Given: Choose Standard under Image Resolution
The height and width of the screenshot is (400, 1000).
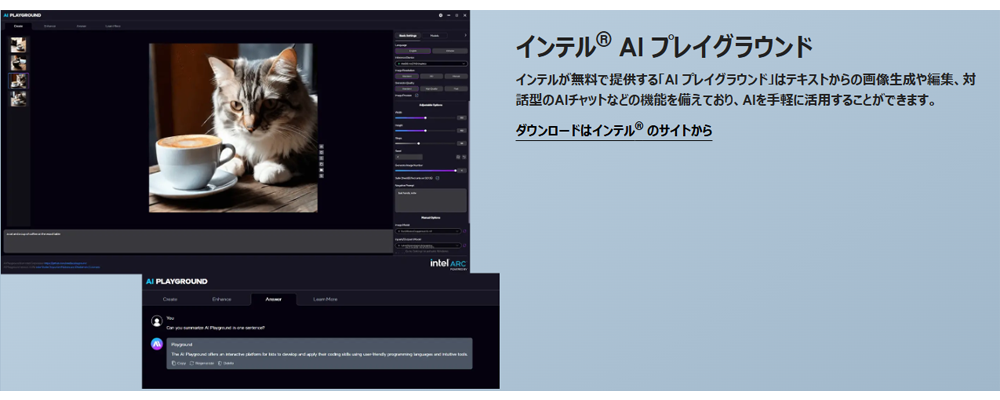Looking at the screenshot, I should (407, 76).
